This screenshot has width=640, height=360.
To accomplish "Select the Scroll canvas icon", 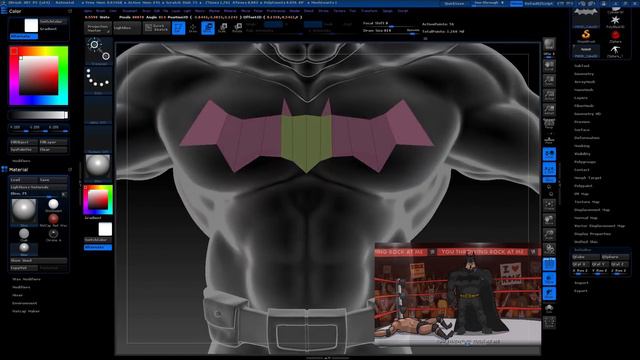I will click(549, 67).
